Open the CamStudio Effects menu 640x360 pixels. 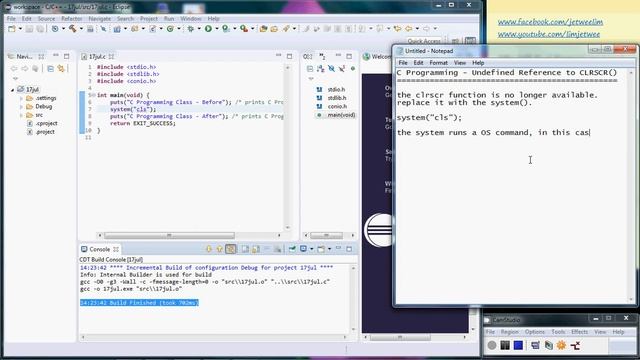[579, 332]
